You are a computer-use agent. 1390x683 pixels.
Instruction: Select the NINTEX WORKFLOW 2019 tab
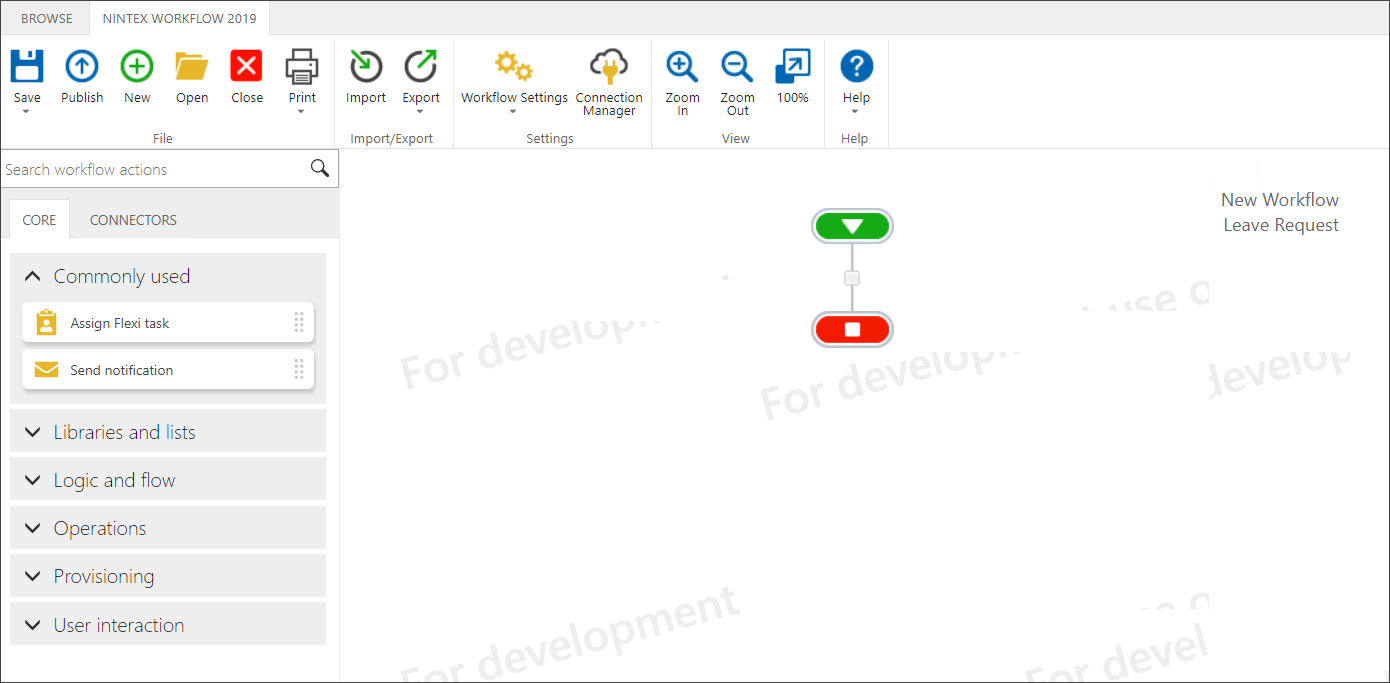[179, 18]
